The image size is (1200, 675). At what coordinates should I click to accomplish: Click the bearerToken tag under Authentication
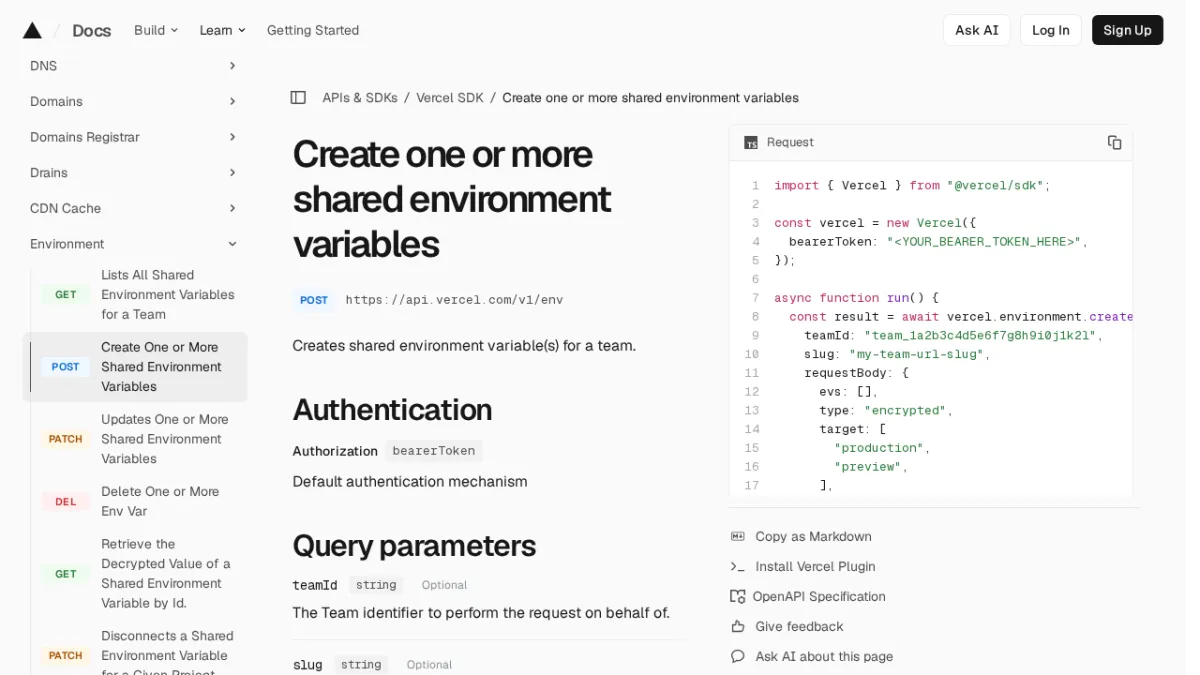[x=434, y=451]
